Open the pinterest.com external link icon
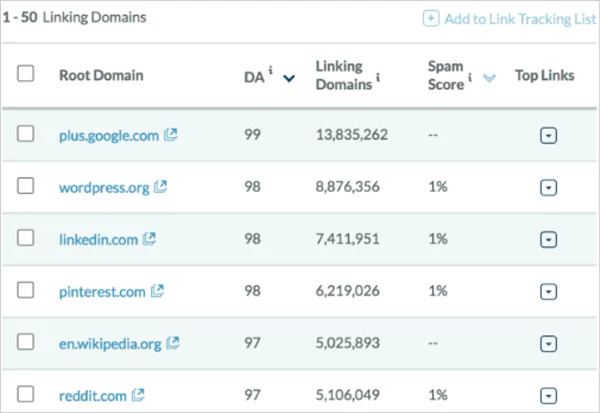 pos(157,291)
